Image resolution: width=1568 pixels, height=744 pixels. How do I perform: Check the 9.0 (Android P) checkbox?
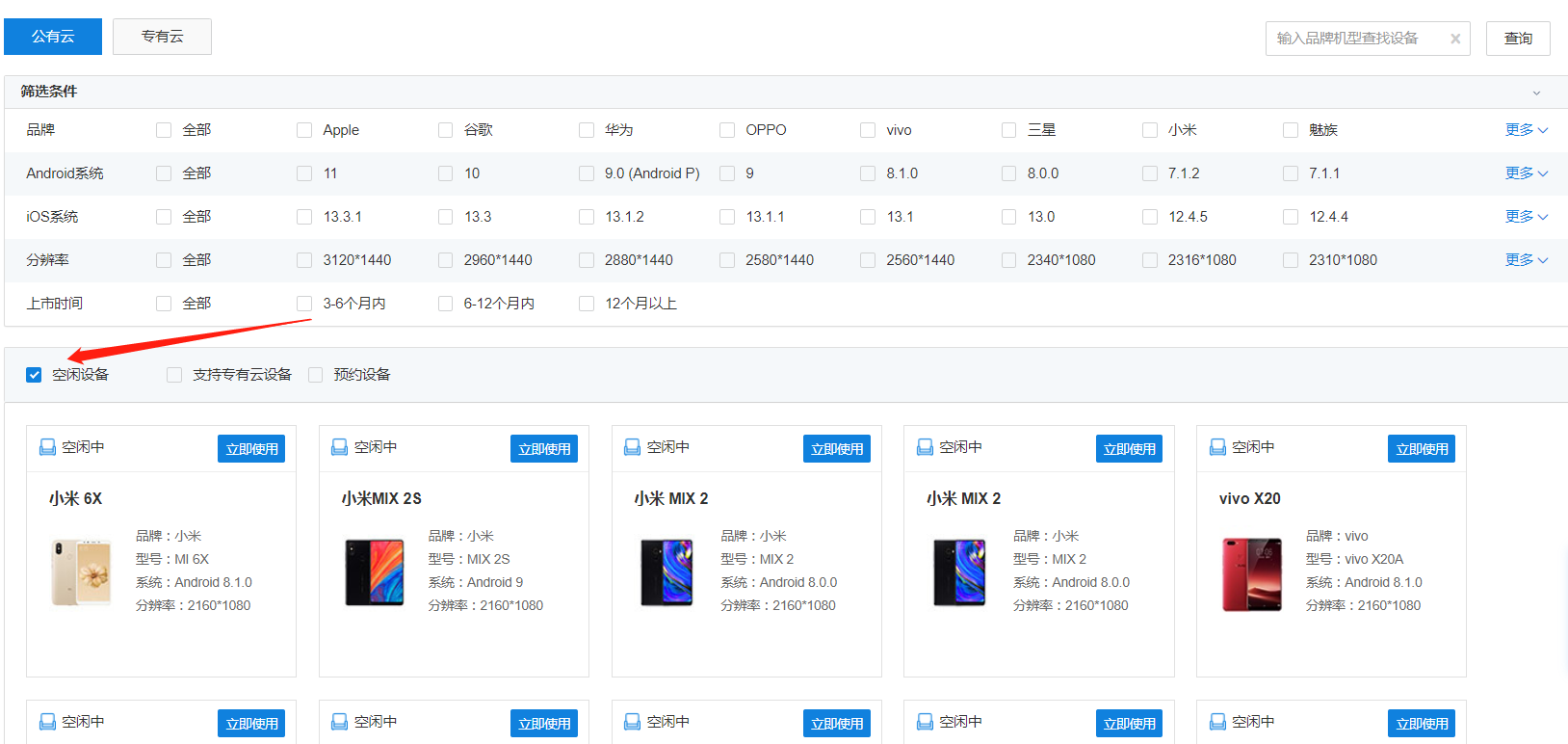587,173
